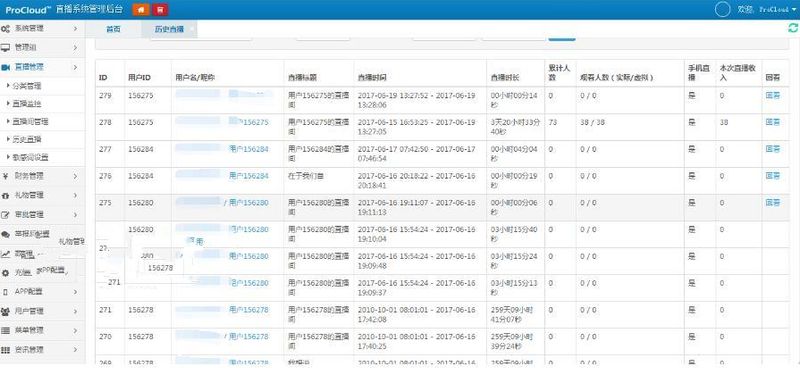Expand the APP配置 menu chevron
800x383 pixels.
coord(76,292)
